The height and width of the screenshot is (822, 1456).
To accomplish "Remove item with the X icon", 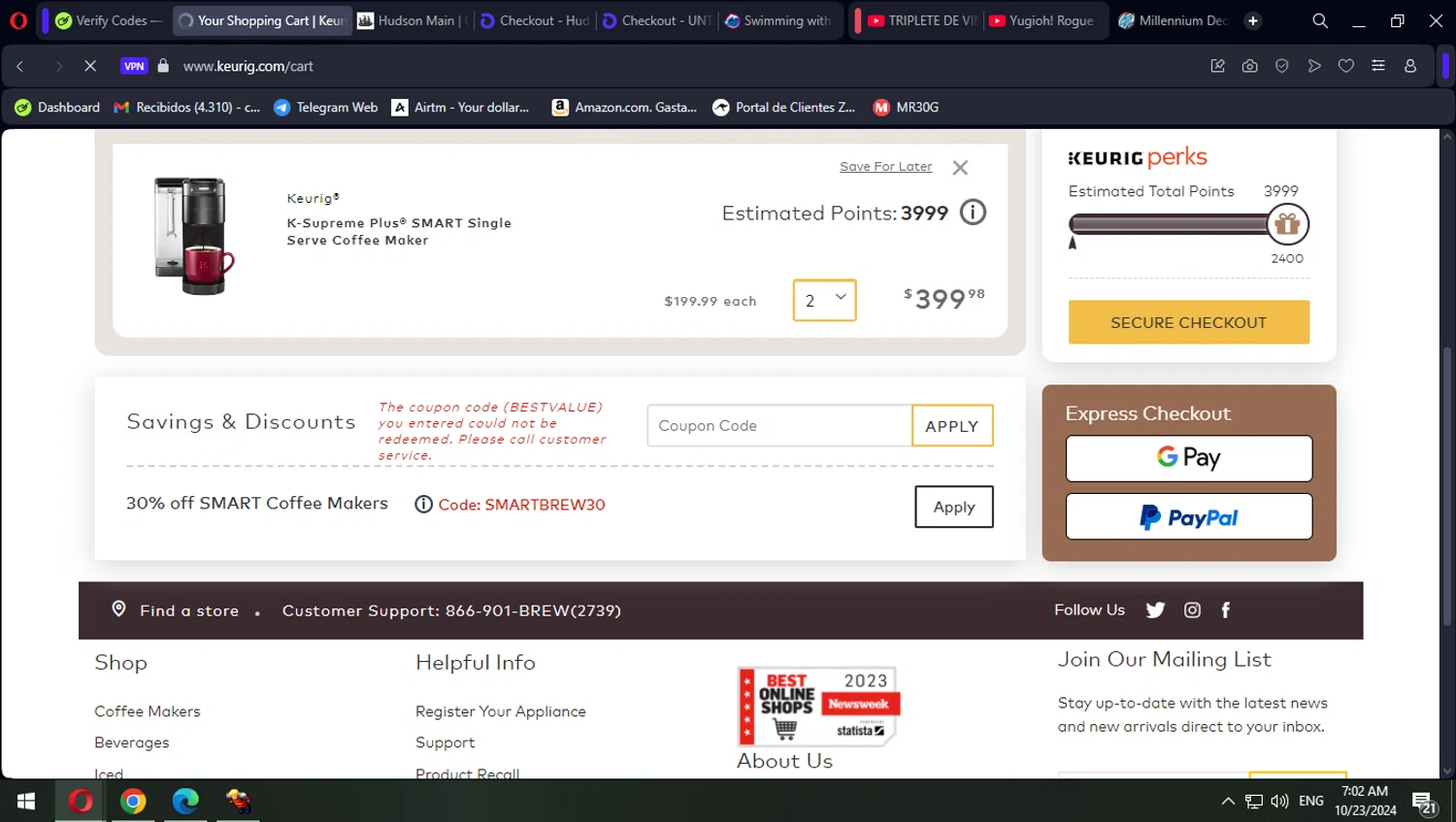I will [x=960, y=168].
